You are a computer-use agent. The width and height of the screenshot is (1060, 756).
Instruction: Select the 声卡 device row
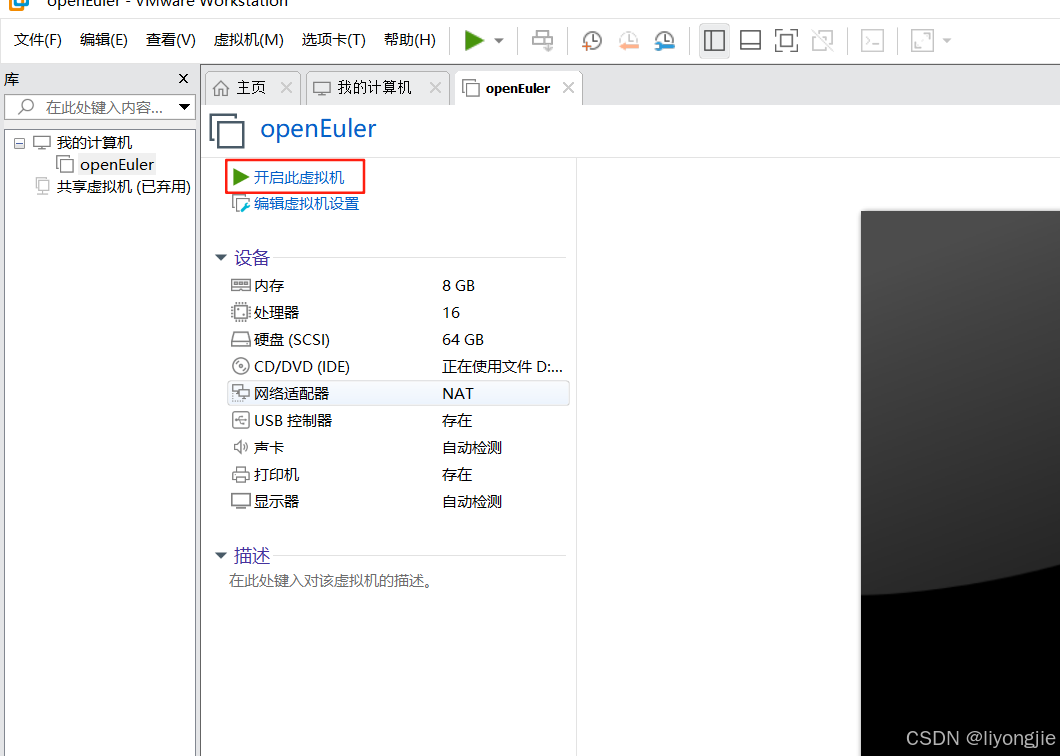coord(398,448)
